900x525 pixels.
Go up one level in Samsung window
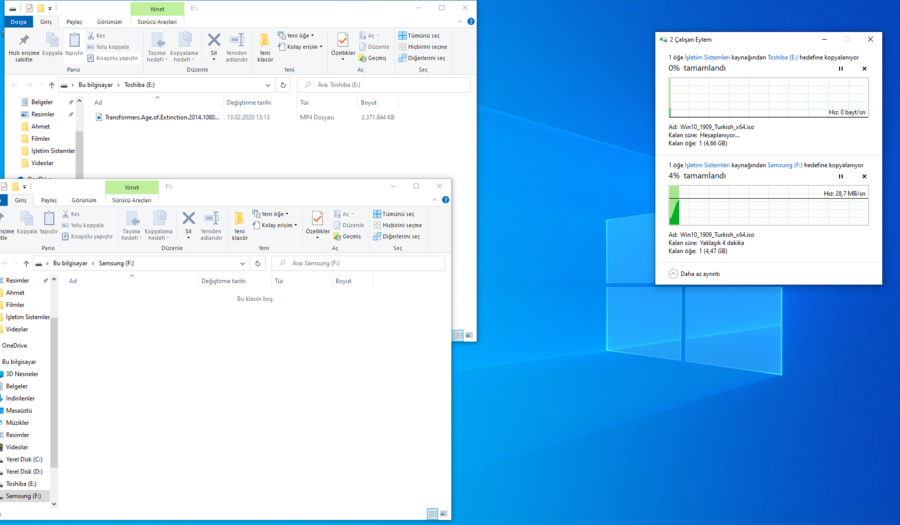click(26, 263)
